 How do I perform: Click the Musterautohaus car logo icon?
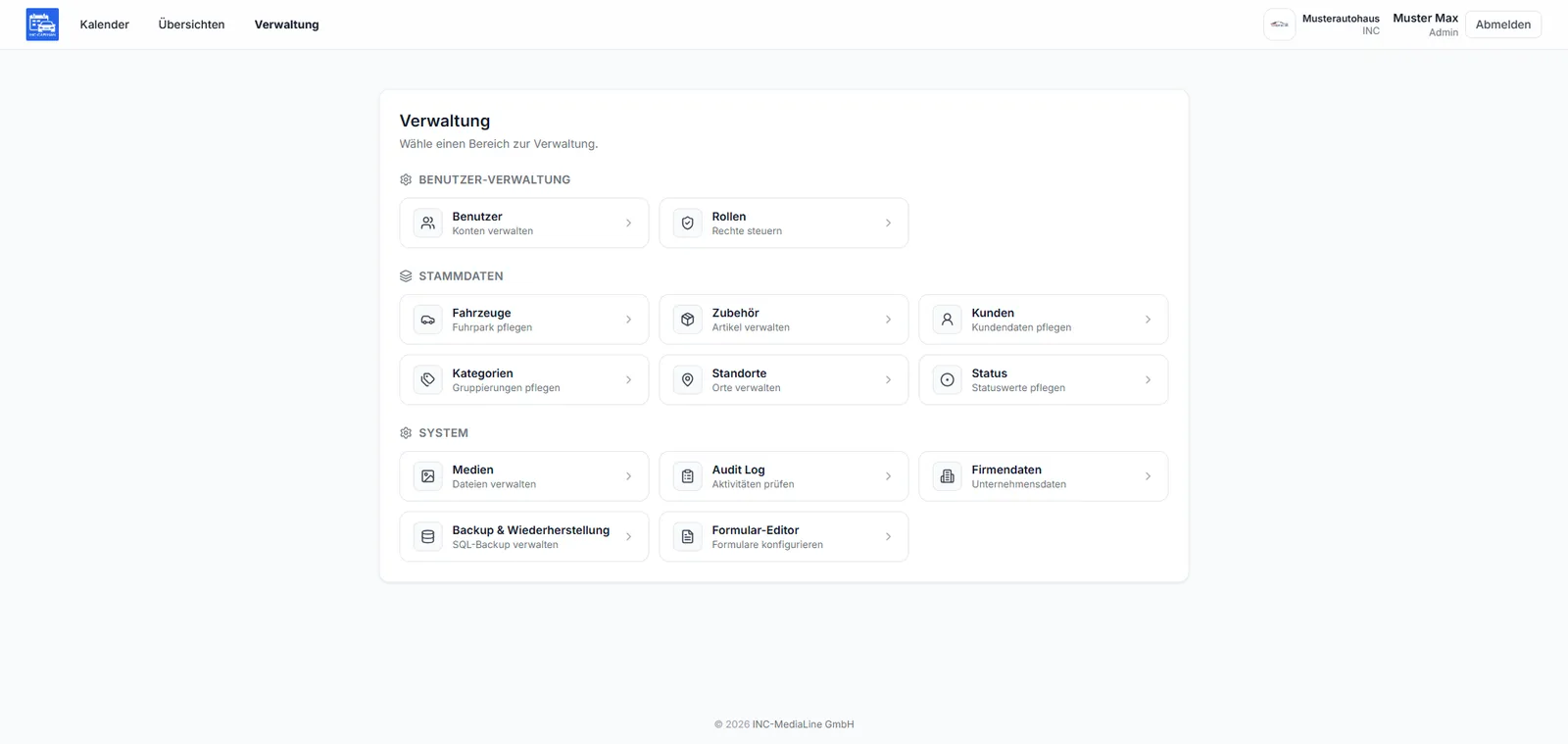click(1279, 25)
